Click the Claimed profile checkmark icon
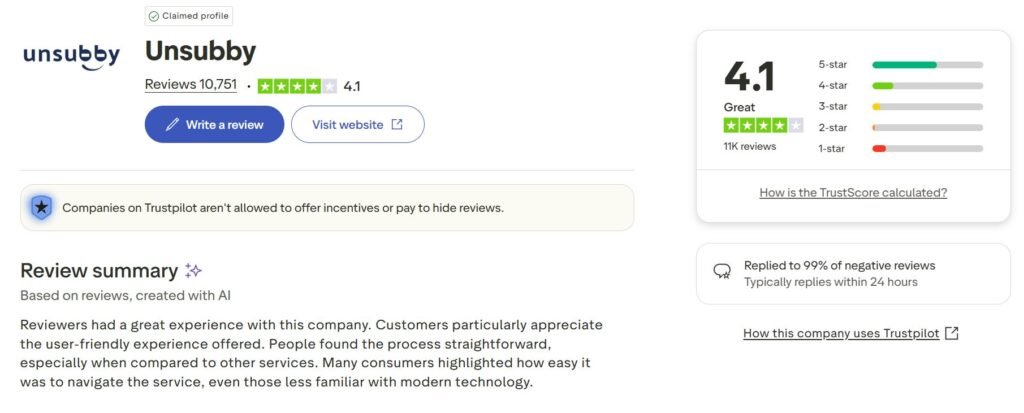Viewport: 1024px width, 413px height. point(153,16)
